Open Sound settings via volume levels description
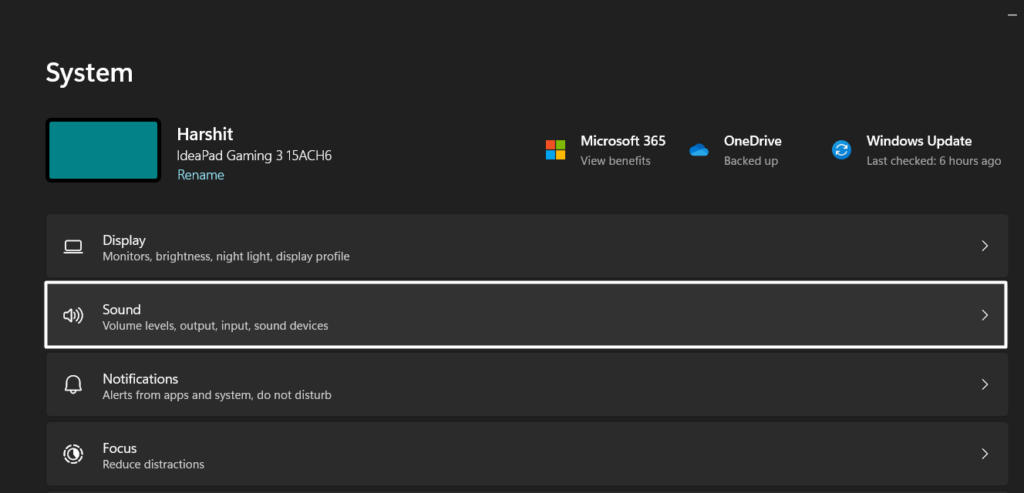The height and width of the screenshot is (493, 1024). 215,326
